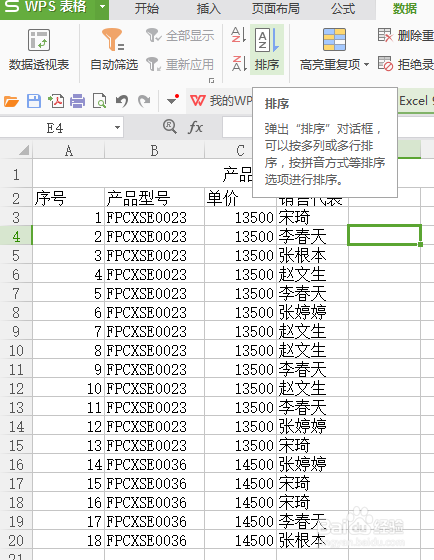Switch to the 页面布局 ribbon tab
Image resolution: width=434 pixels, height=560 pixels.
pyautogui.click(x=276, y=9)
